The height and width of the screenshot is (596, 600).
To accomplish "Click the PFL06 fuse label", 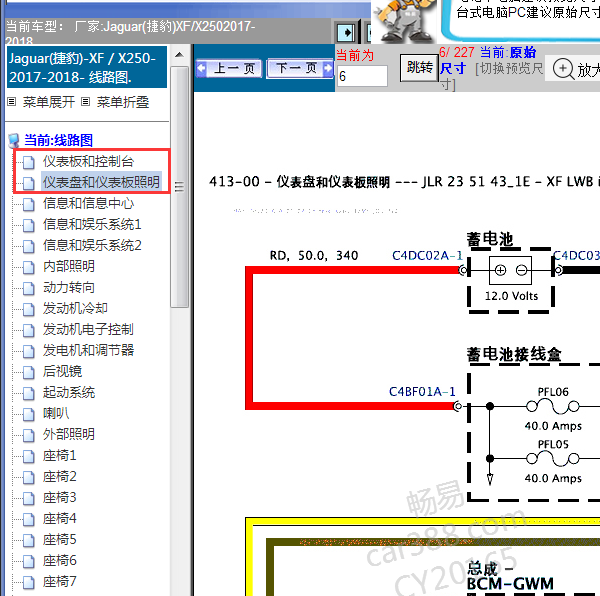I will pyautogui.click(x=553, y=392).
